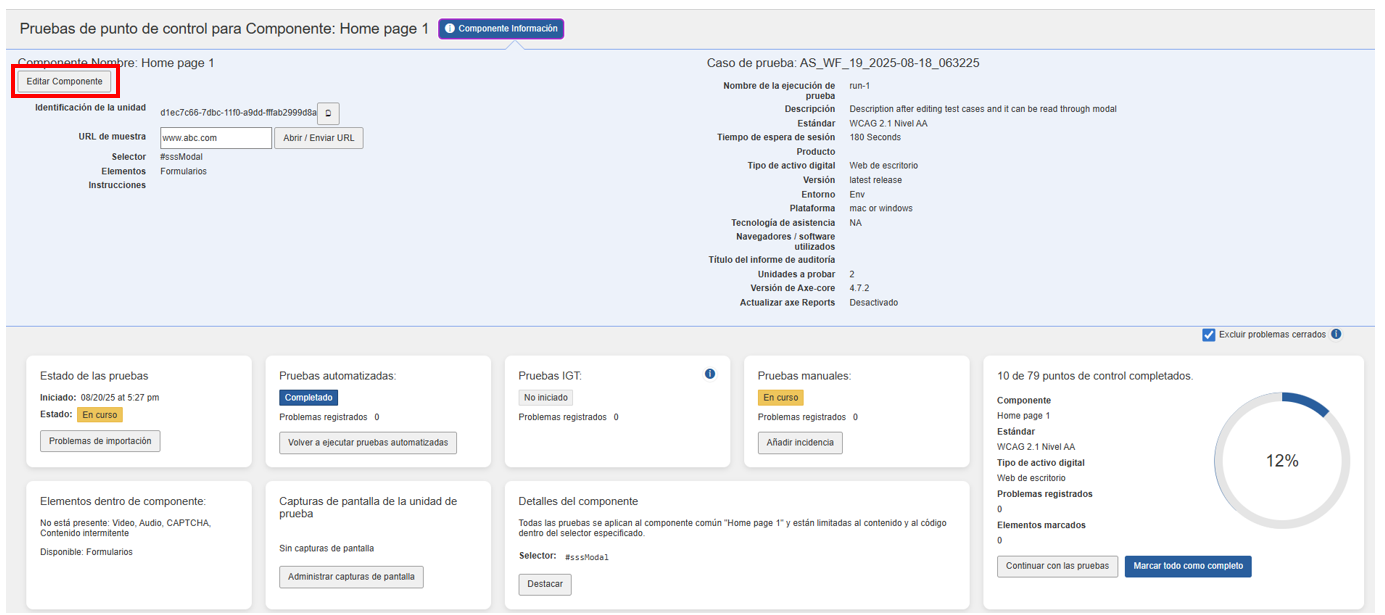Click Marcar todo como completo
Screen dimensions: 1385x615
tap(1188, 566)
